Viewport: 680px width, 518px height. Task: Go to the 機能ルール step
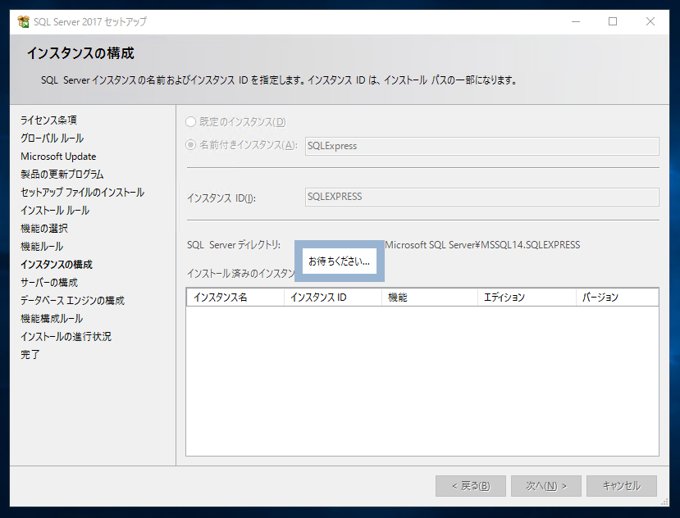click(x=42, y=246)
